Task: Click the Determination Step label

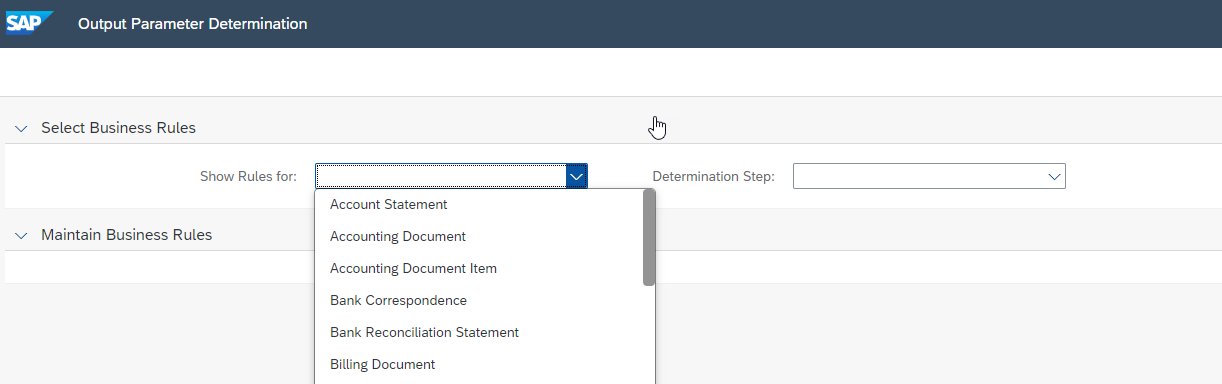Action: tap(713, 176)
